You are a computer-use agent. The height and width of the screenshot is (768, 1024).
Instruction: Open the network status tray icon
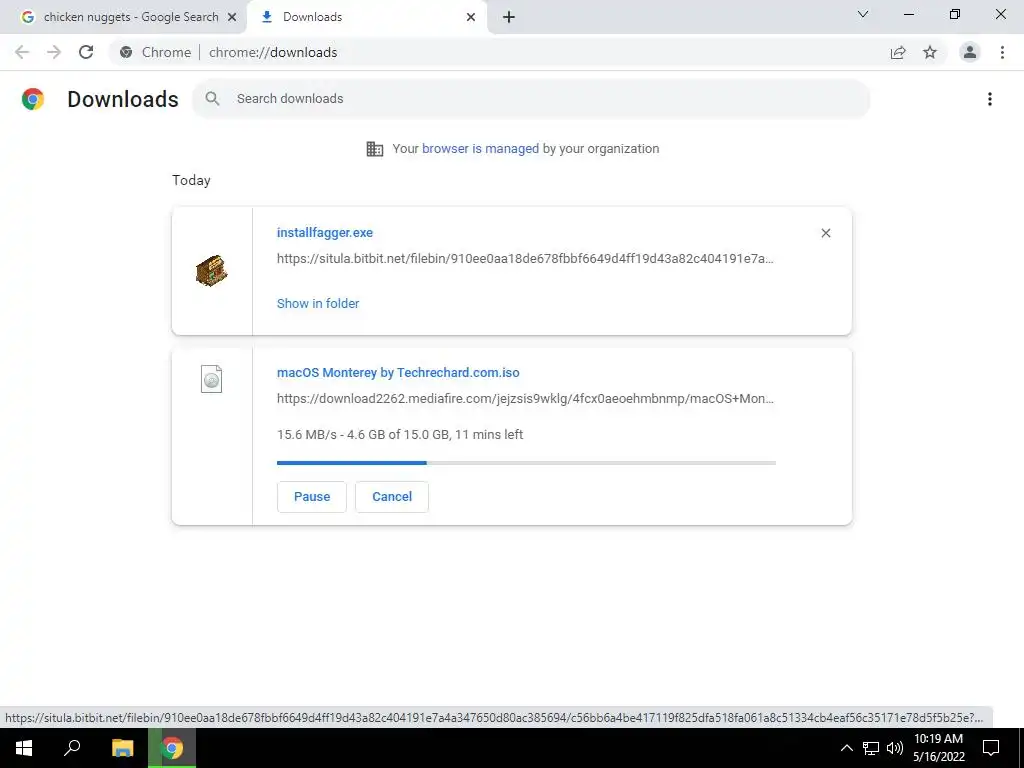(871, 748)
